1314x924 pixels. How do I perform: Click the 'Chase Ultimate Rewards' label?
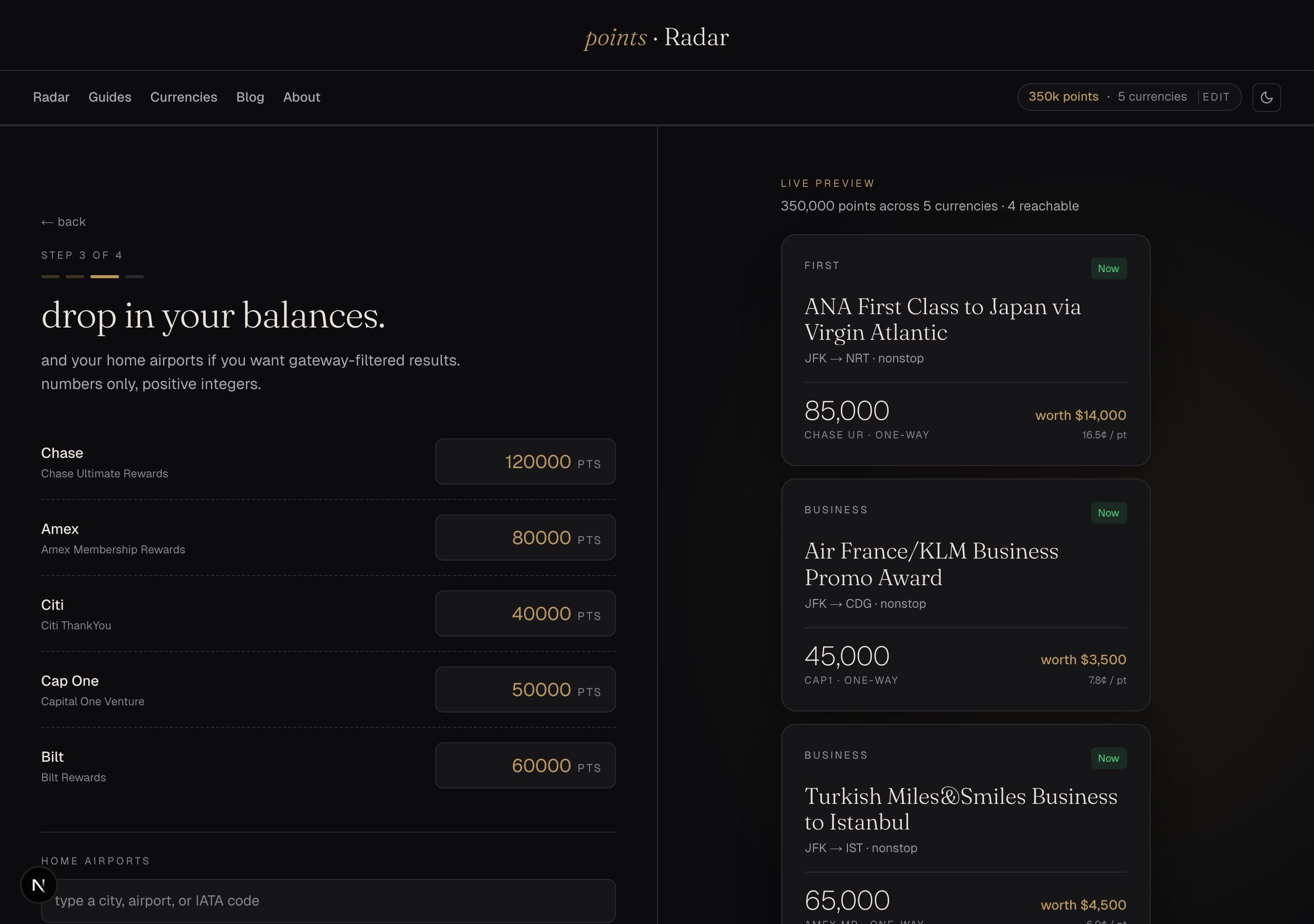click(105, 473)
